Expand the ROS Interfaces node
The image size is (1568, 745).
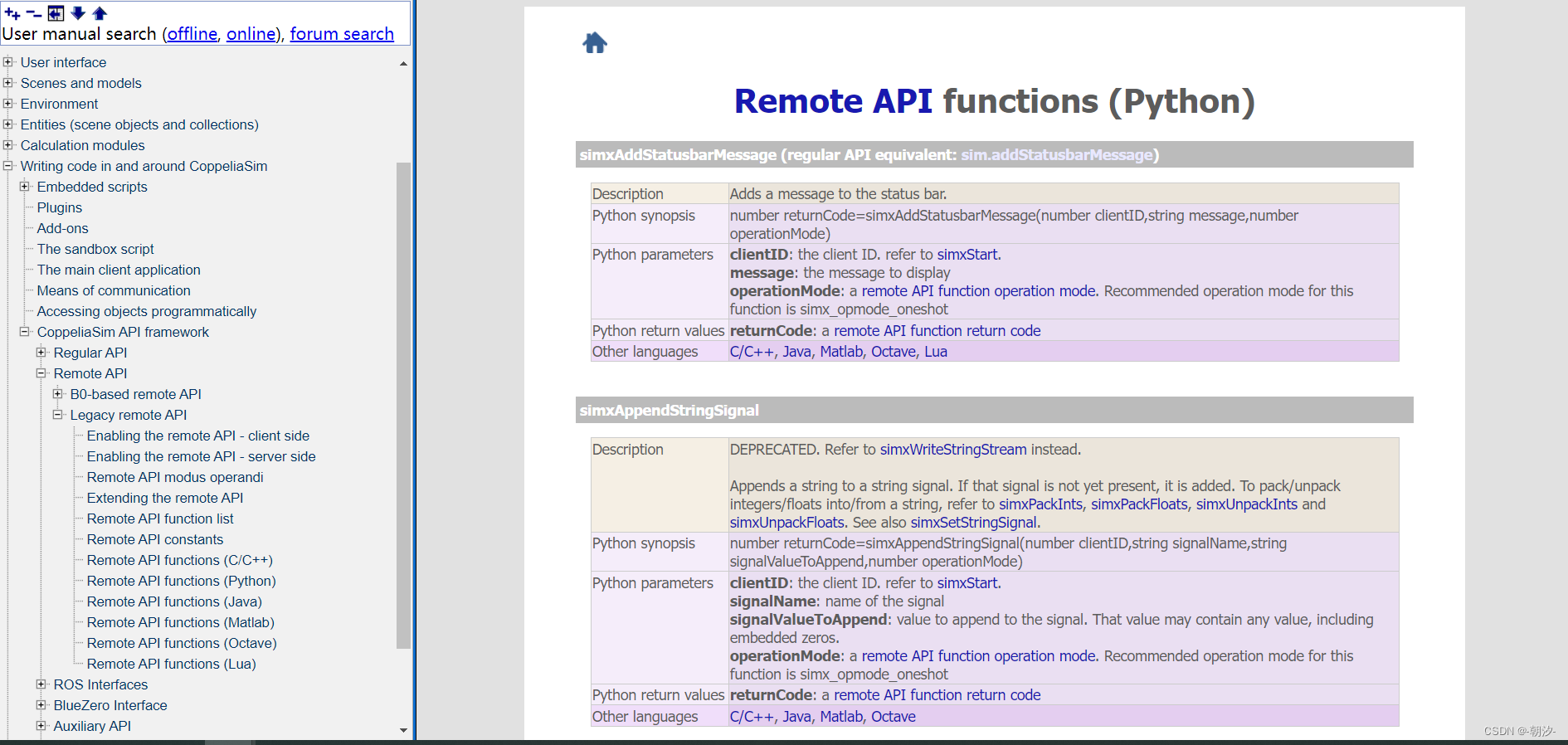click(41, 684)
